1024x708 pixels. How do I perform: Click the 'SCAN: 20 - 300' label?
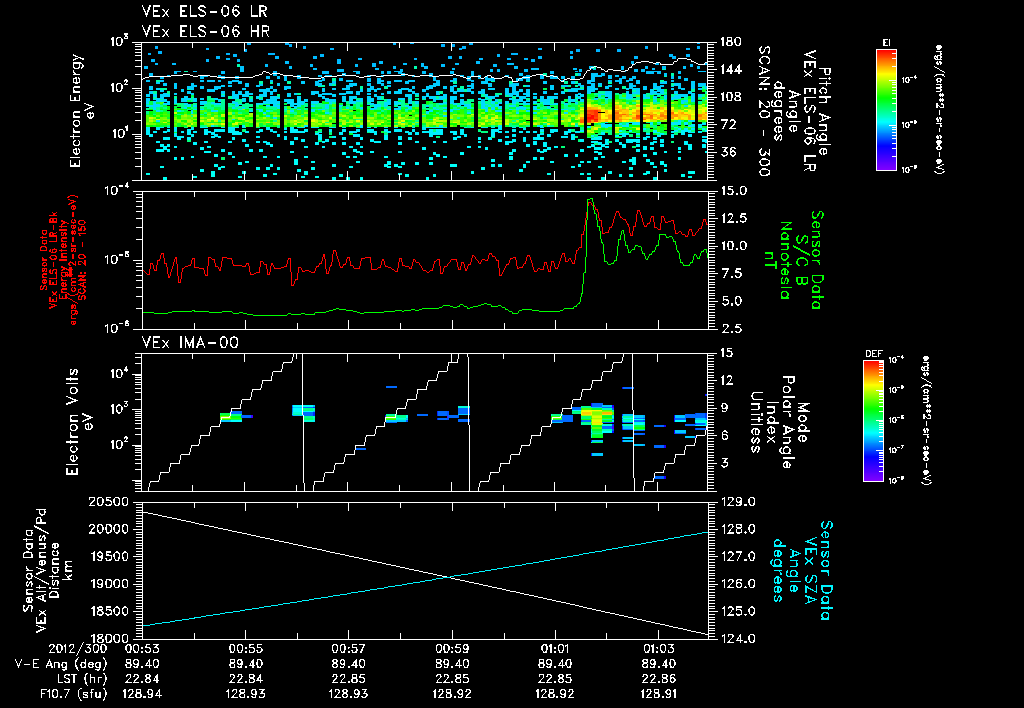pos(764,111)
